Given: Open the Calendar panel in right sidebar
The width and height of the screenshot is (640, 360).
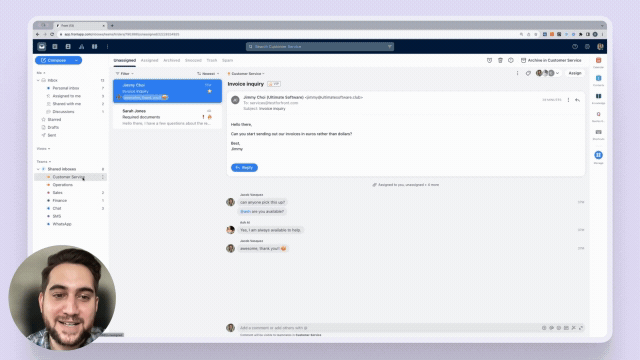Looking at the screenshot, I should (x=598, y=60).
